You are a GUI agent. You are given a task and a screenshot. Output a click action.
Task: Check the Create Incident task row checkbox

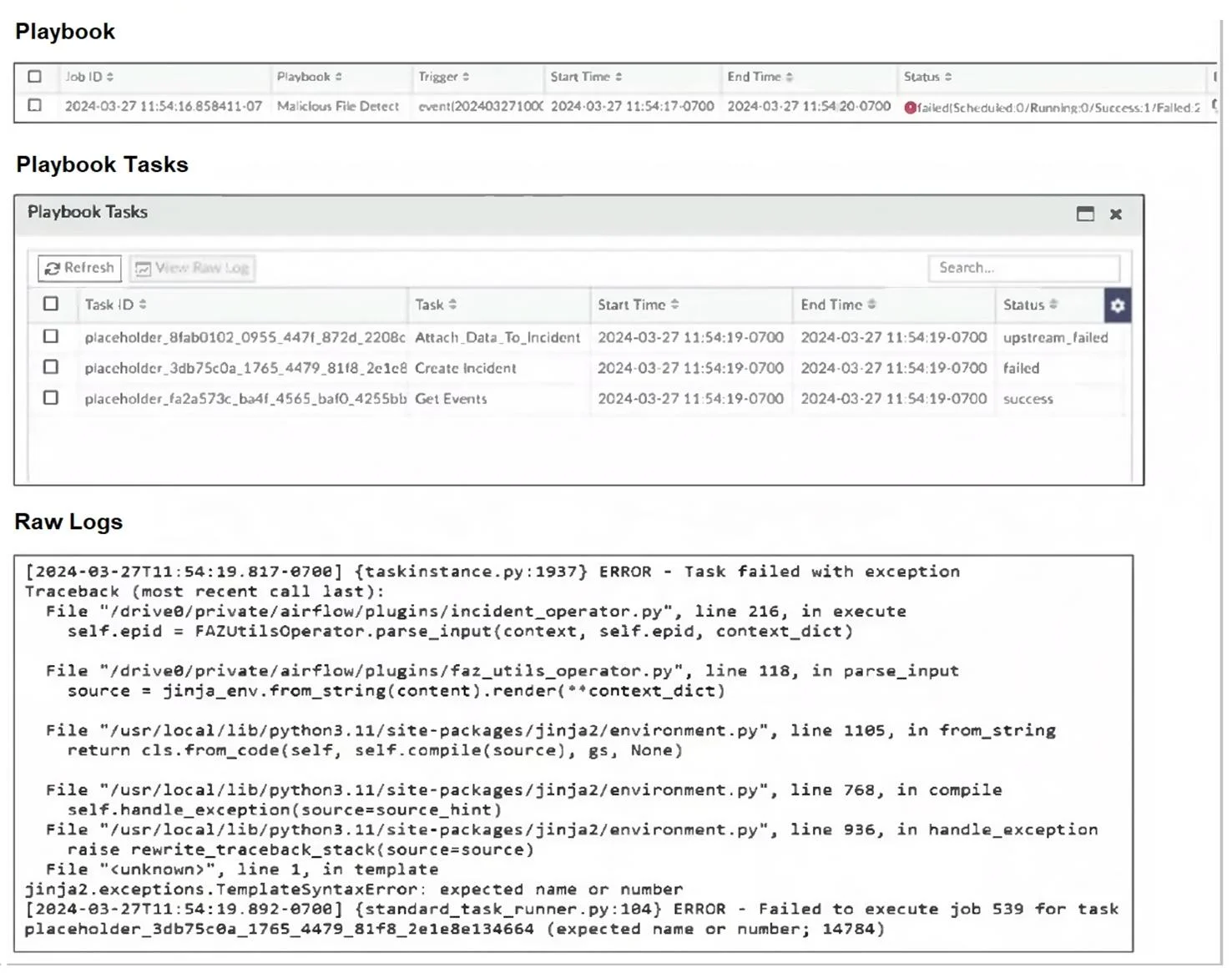tap(51, 367)
